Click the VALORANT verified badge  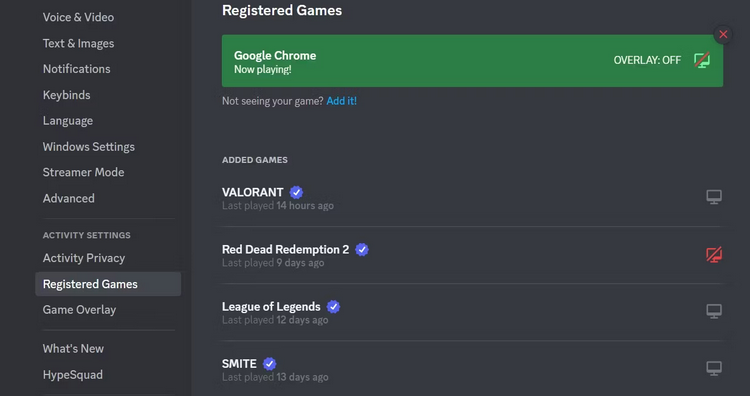[297, 192]
